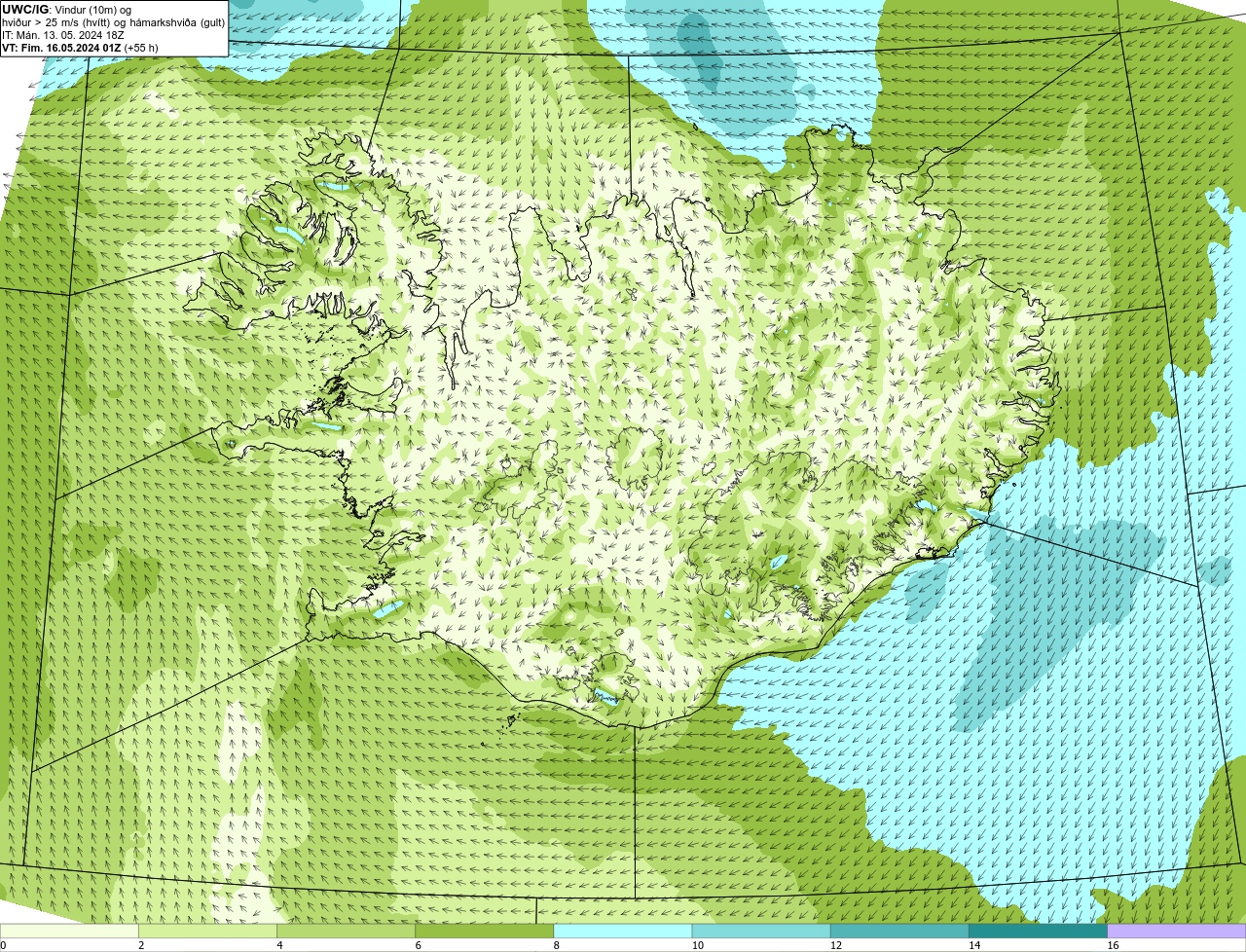Click the dark green 6–8 m/s legend swatch
The image size is (1246, 952).
tap(484, 931)
